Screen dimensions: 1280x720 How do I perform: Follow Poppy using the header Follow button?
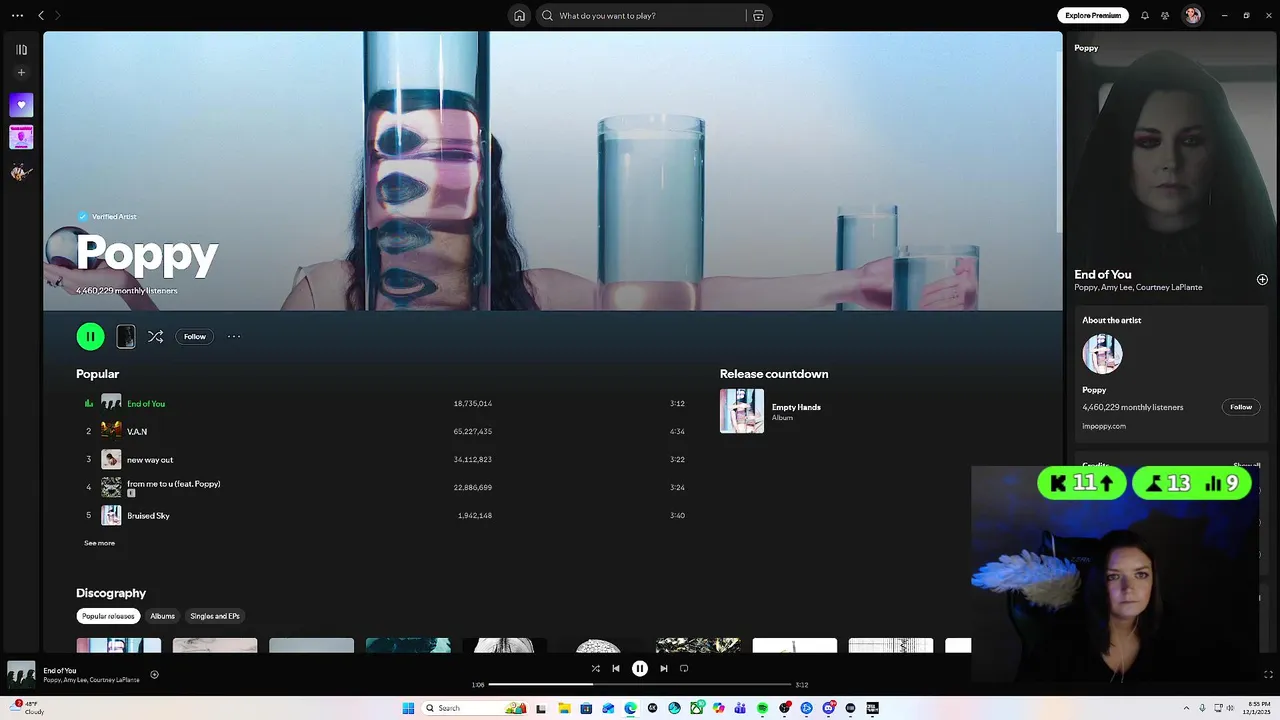point(195,337)
